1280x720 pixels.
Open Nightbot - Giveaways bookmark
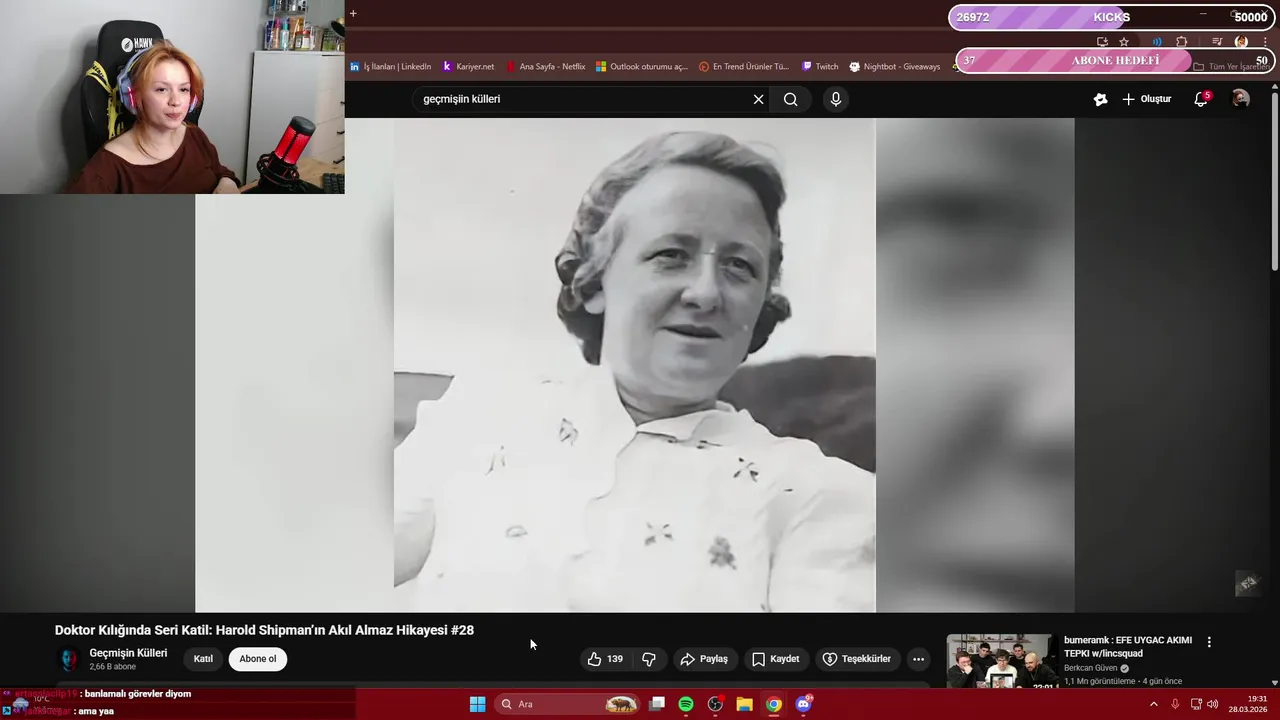click(895, 67)
